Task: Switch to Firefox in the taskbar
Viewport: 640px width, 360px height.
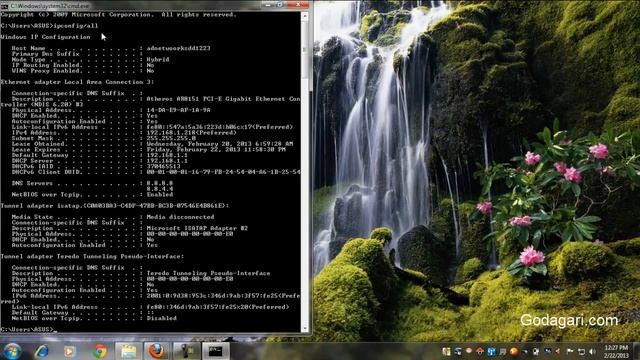Action: tap(156, 351)
